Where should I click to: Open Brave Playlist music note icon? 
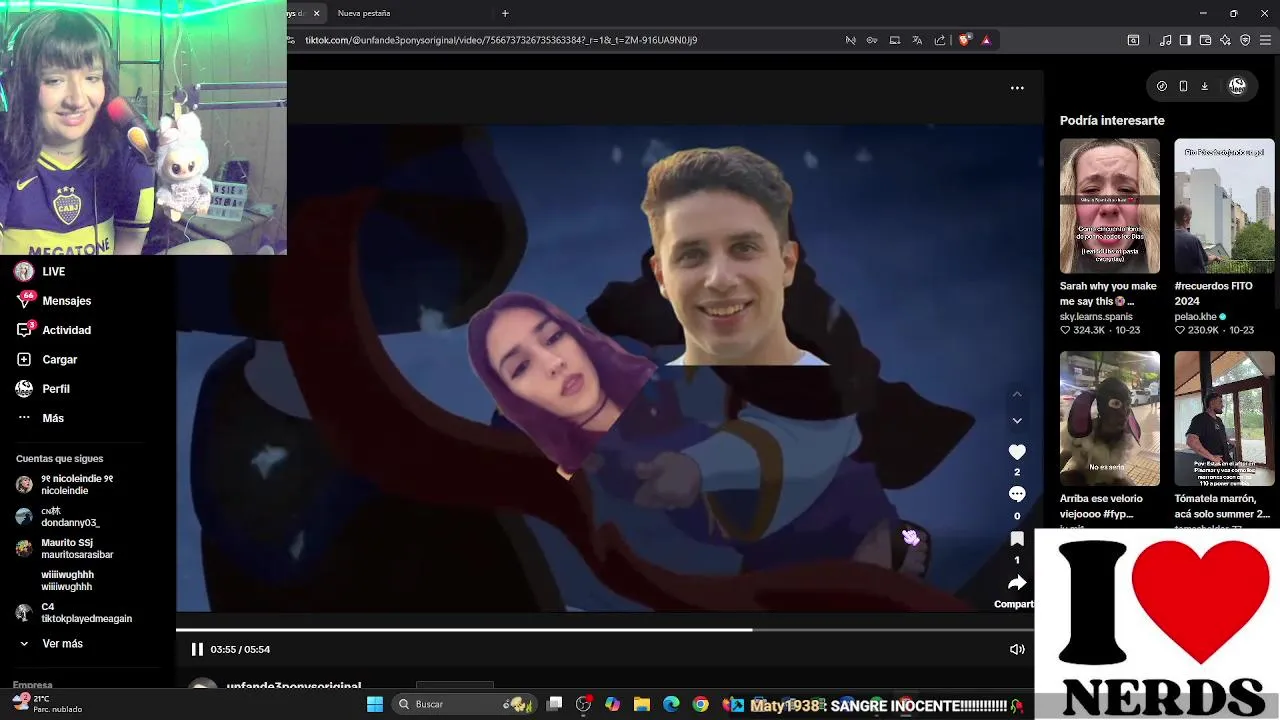point(1166,40)
